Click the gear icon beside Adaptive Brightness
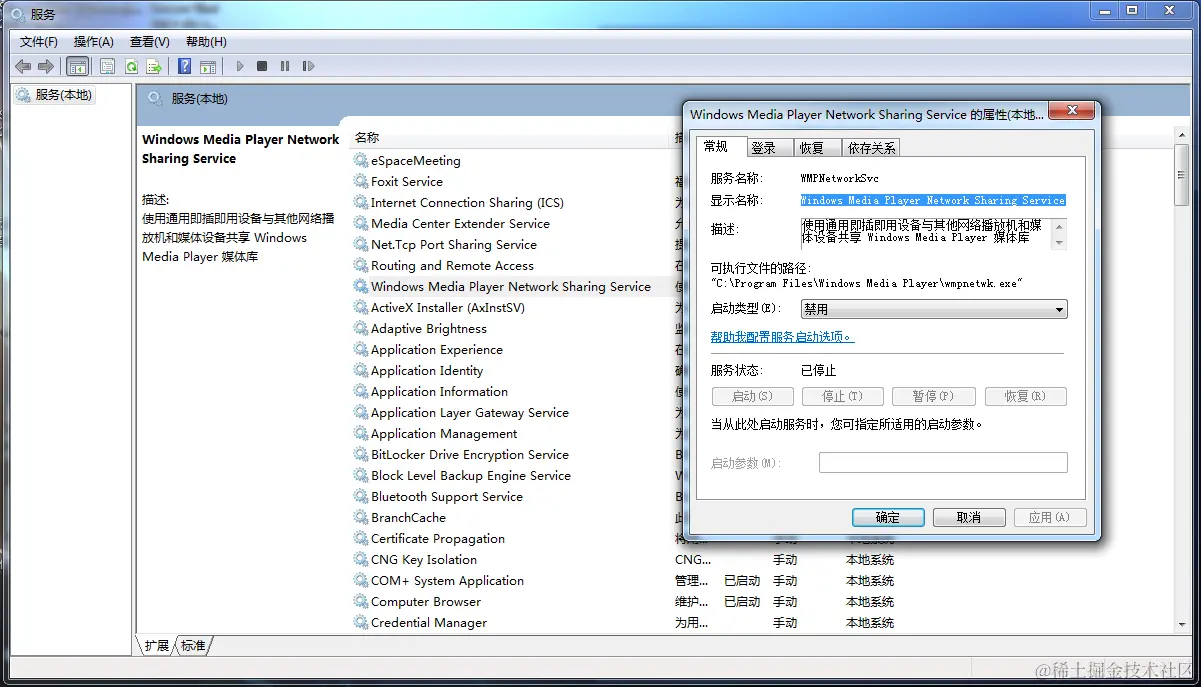This screenshot has height=687, width=1201. 361,328
